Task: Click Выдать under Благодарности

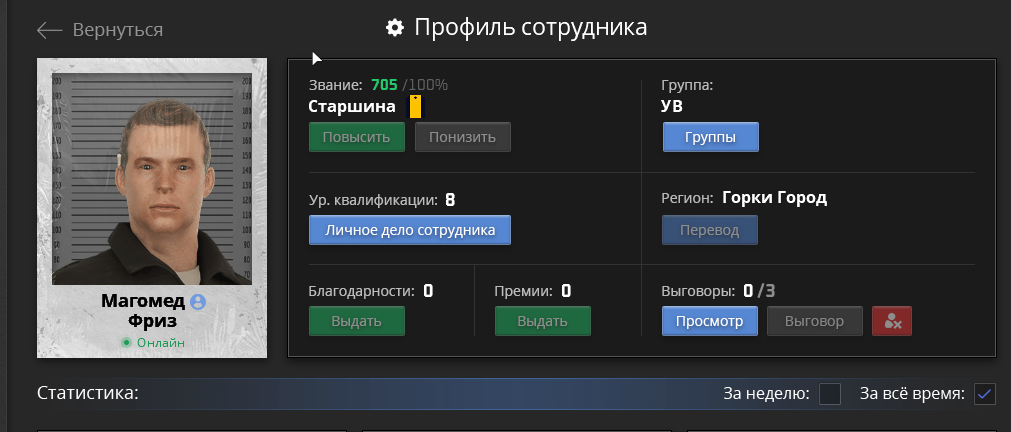Action: [x=357, y=321]
